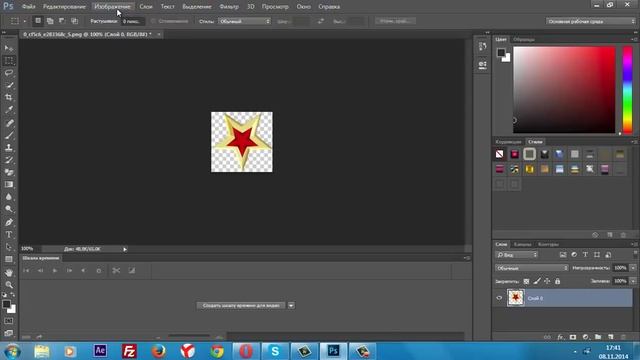640x360 pixels.
Task: Open the Файл menu
Action: (x=28, y=7)
